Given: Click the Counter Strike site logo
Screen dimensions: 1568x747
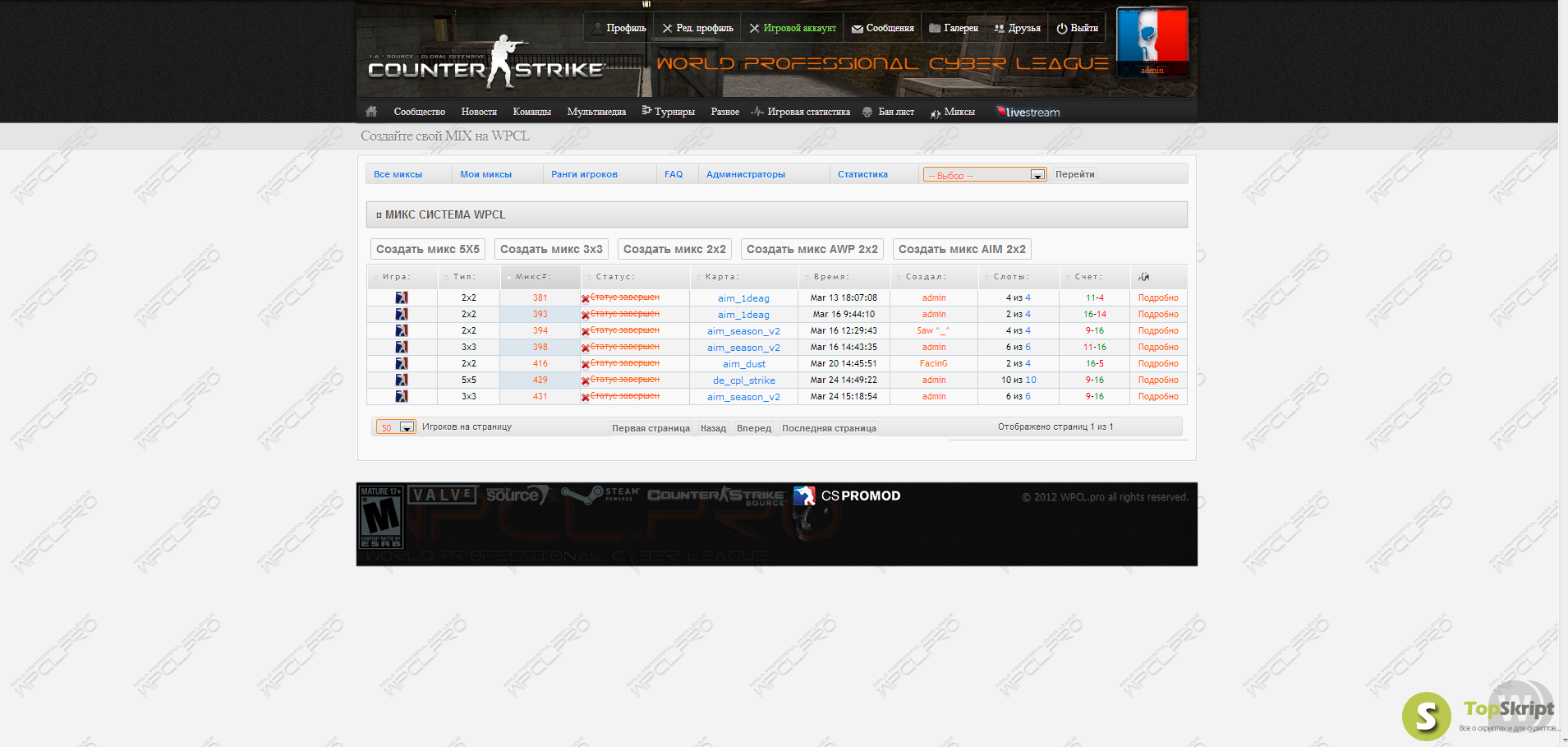Looking at the screenshot, I should [x=486, y=62].
